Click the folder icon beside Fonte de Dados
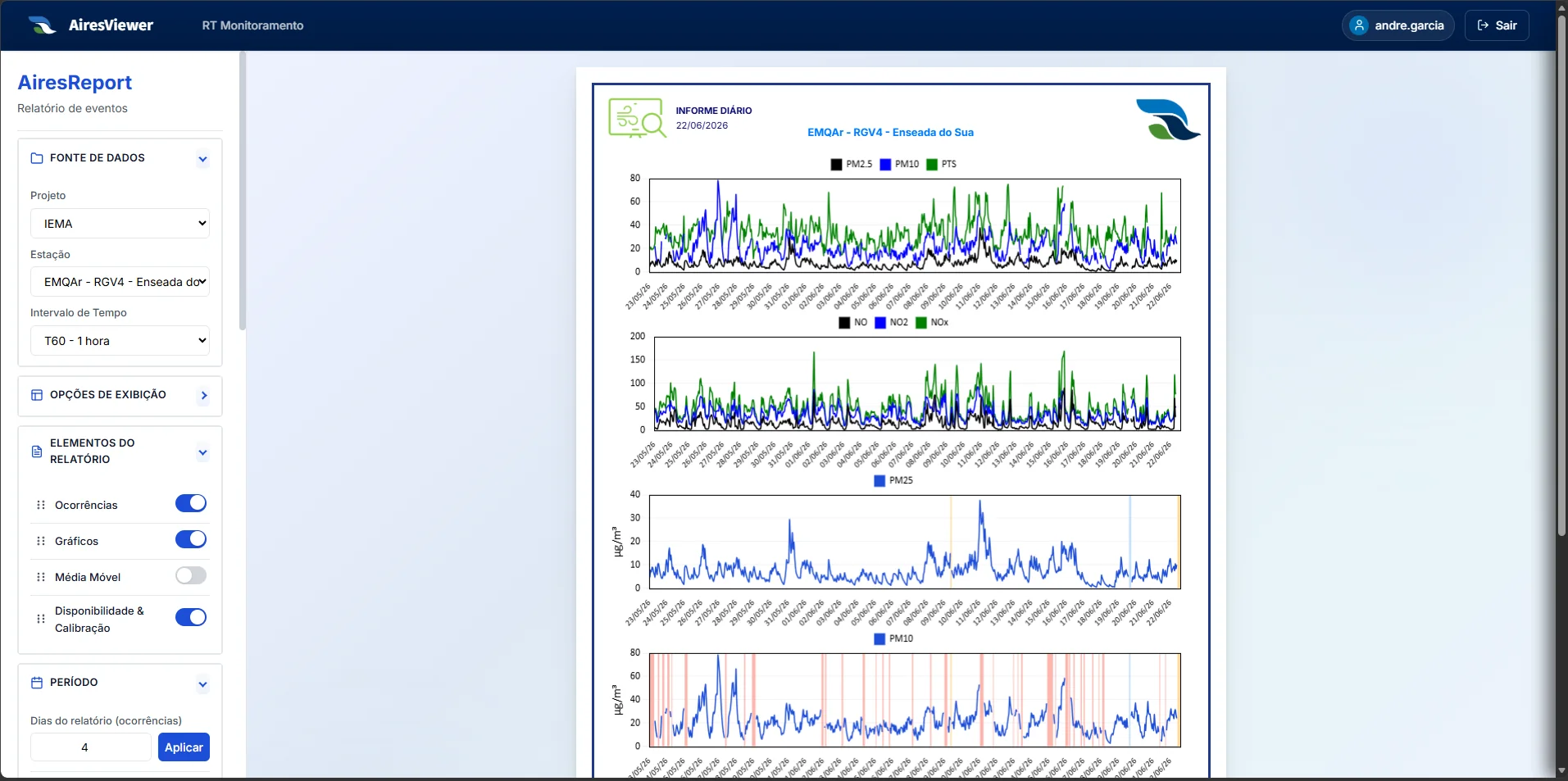This screenshot has width=1568, height=781. coord(37,158)
